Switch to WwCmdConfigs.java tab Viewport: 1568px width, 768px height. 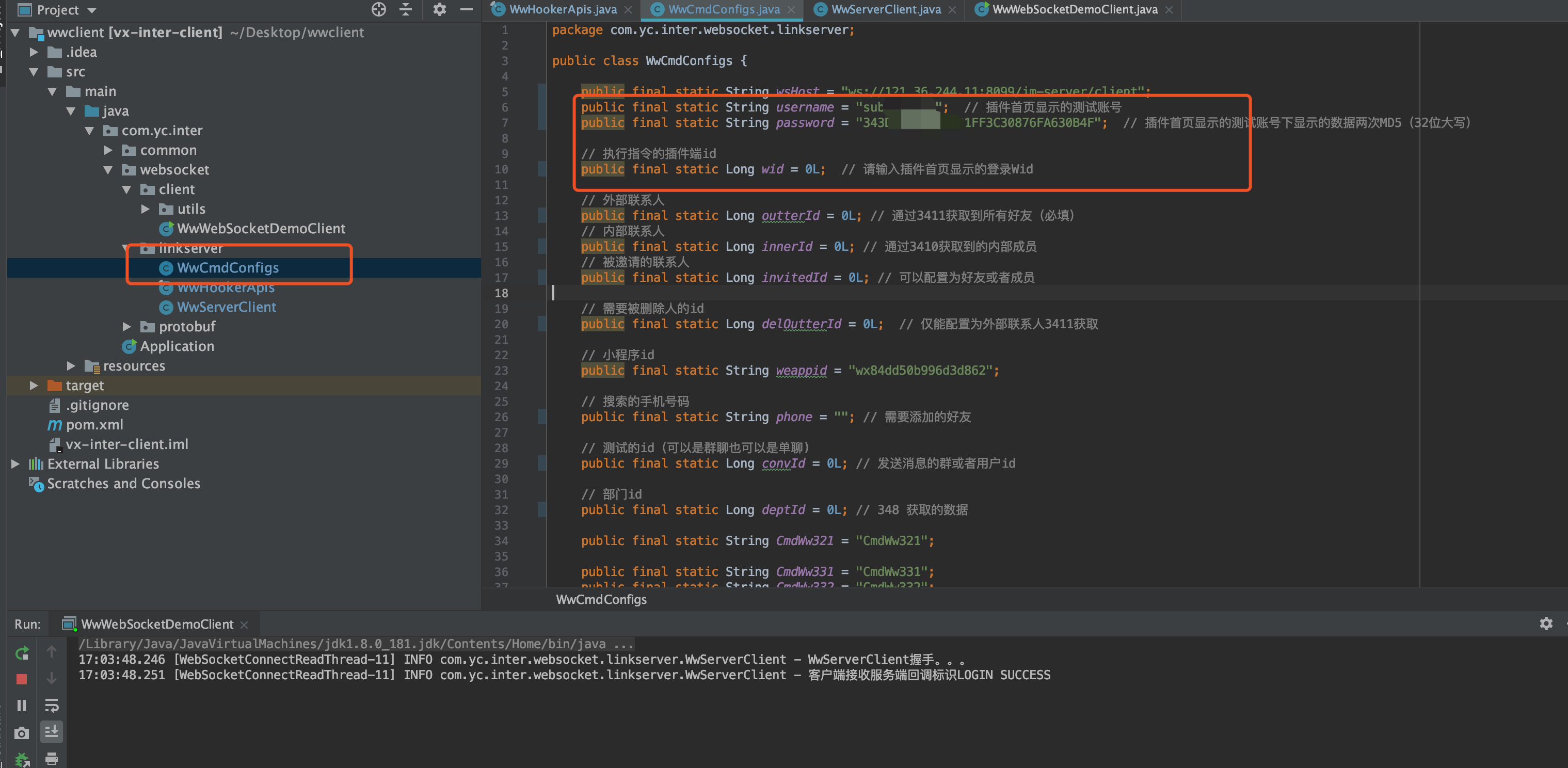tap(723, 10)
